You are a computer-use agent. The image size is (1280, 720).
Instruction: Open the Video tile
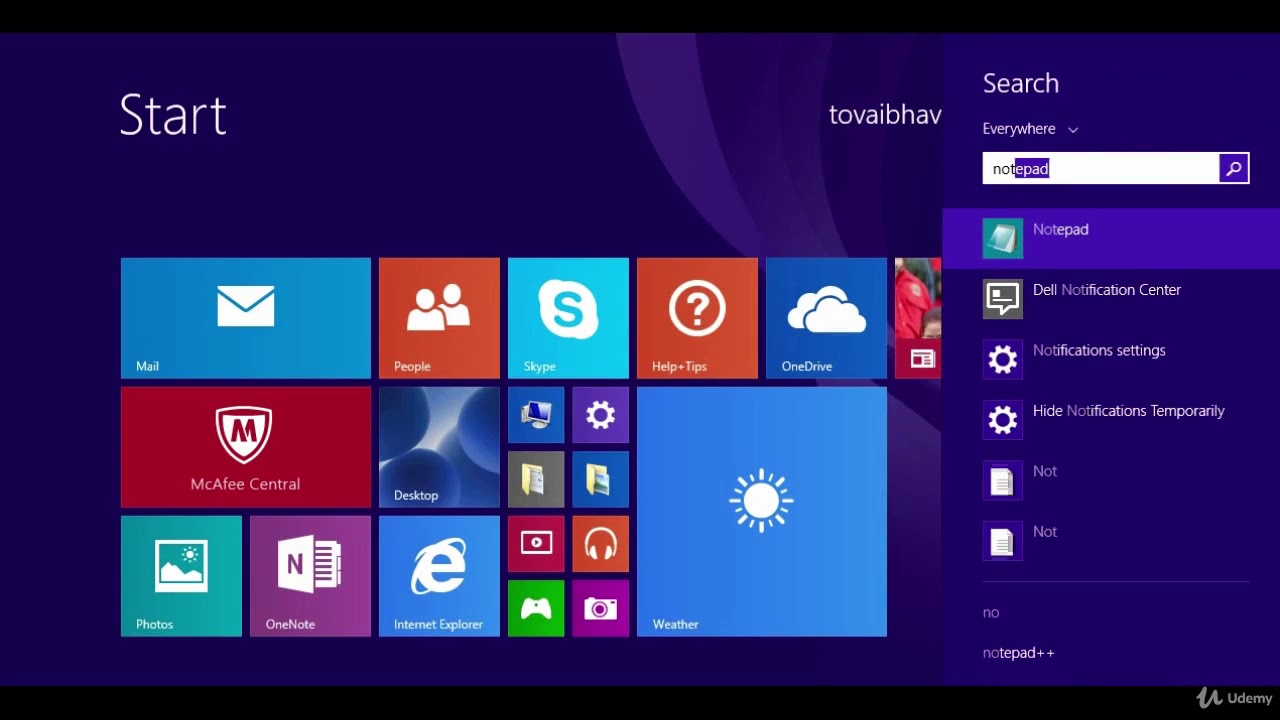(x=536, y=544)
